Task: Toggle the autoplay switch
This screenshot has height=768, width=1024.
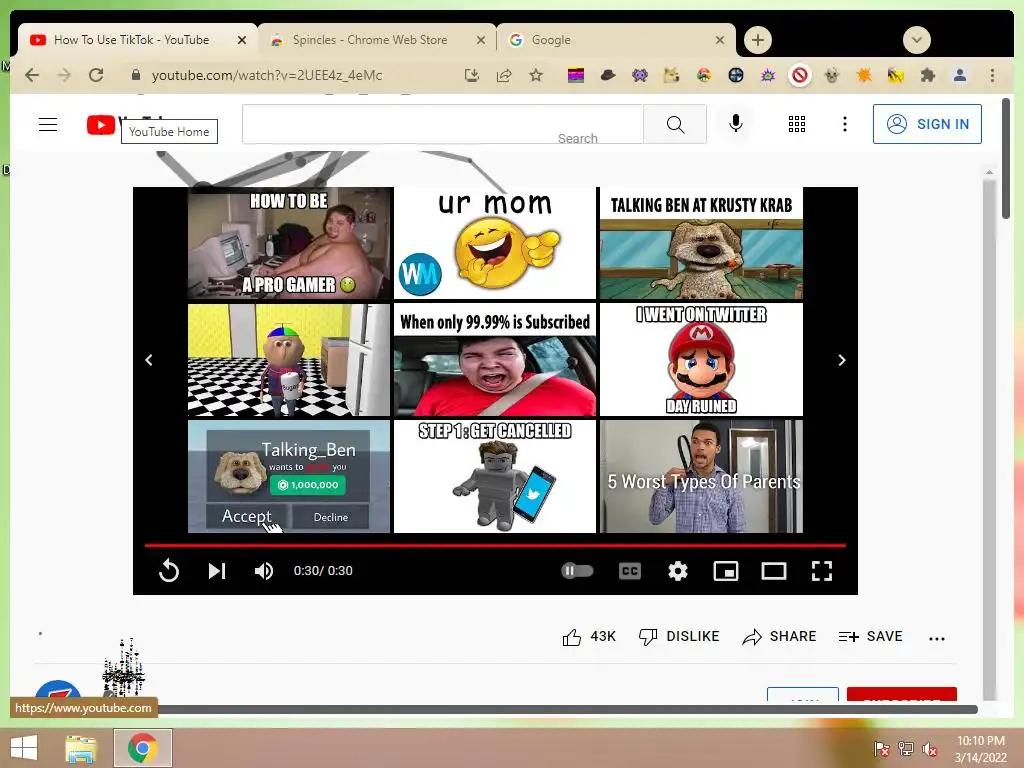Action: click(577, 571)
